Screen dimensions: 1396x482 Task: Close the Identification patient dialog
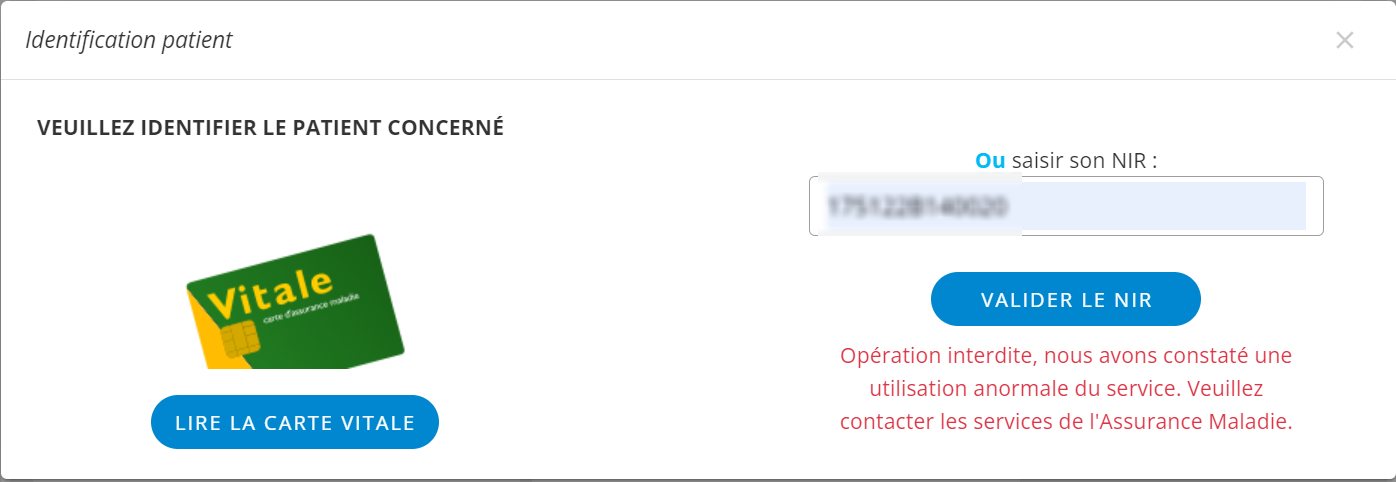(x=1344, y=40)
